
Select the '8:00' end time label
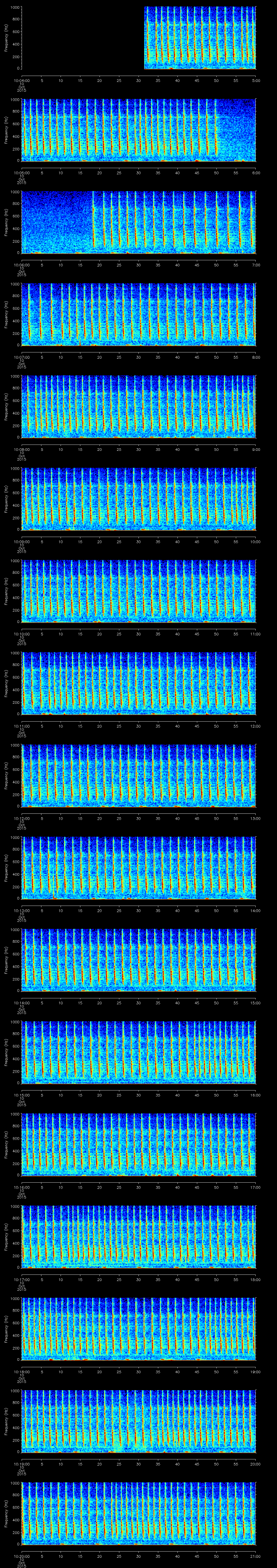[256, 357]
